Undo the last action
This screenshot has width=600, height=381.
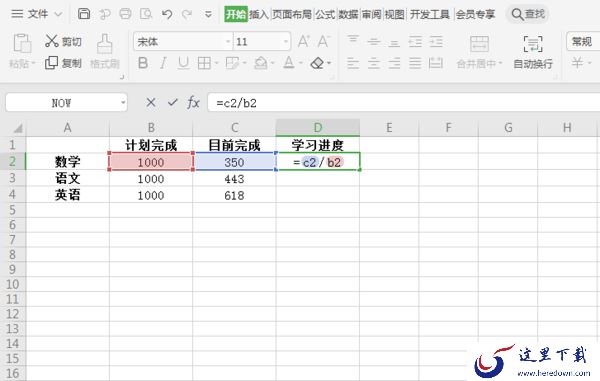tap(167, 15)
